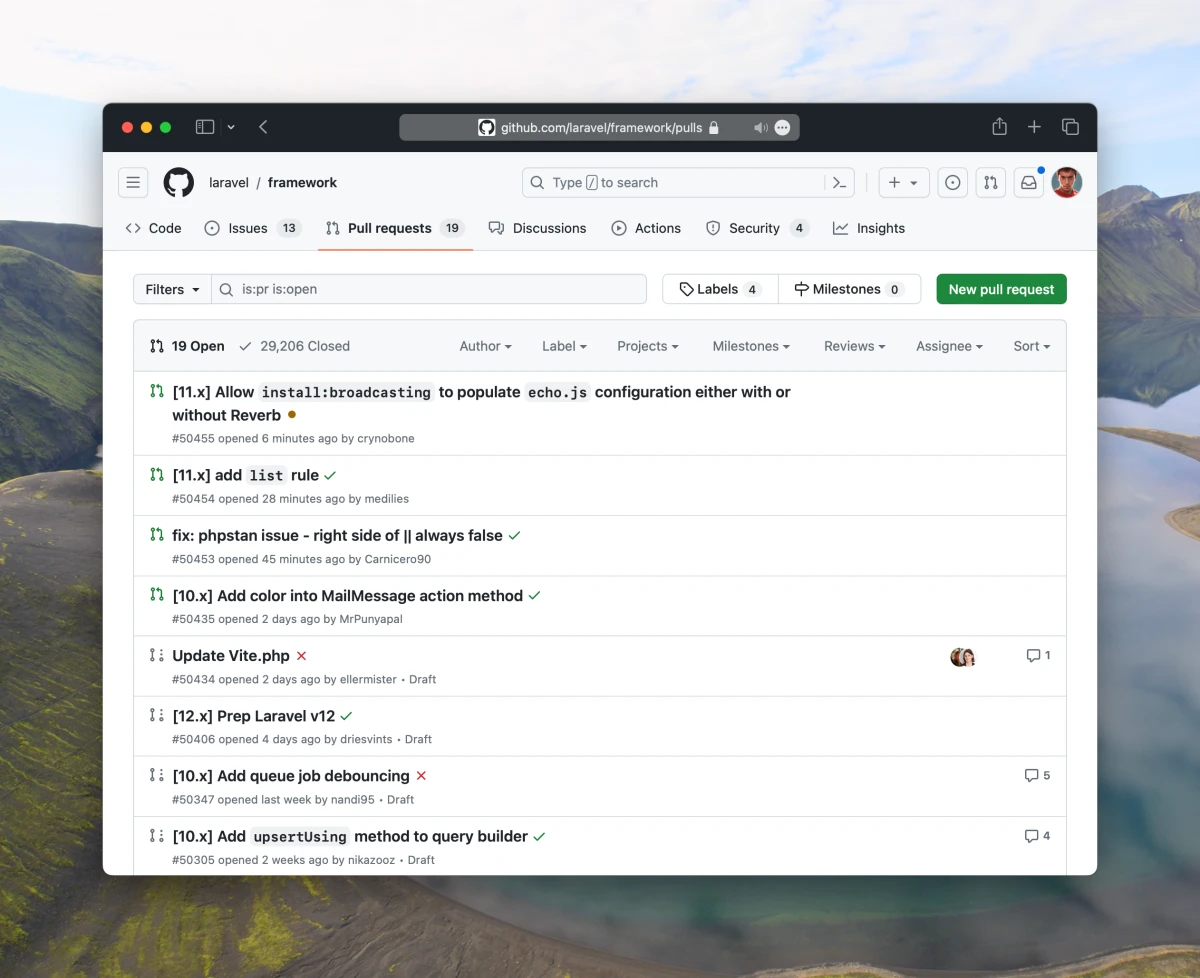Open the Milestones 0 button
Screen dimensions: 1200x978
point(848,289)
